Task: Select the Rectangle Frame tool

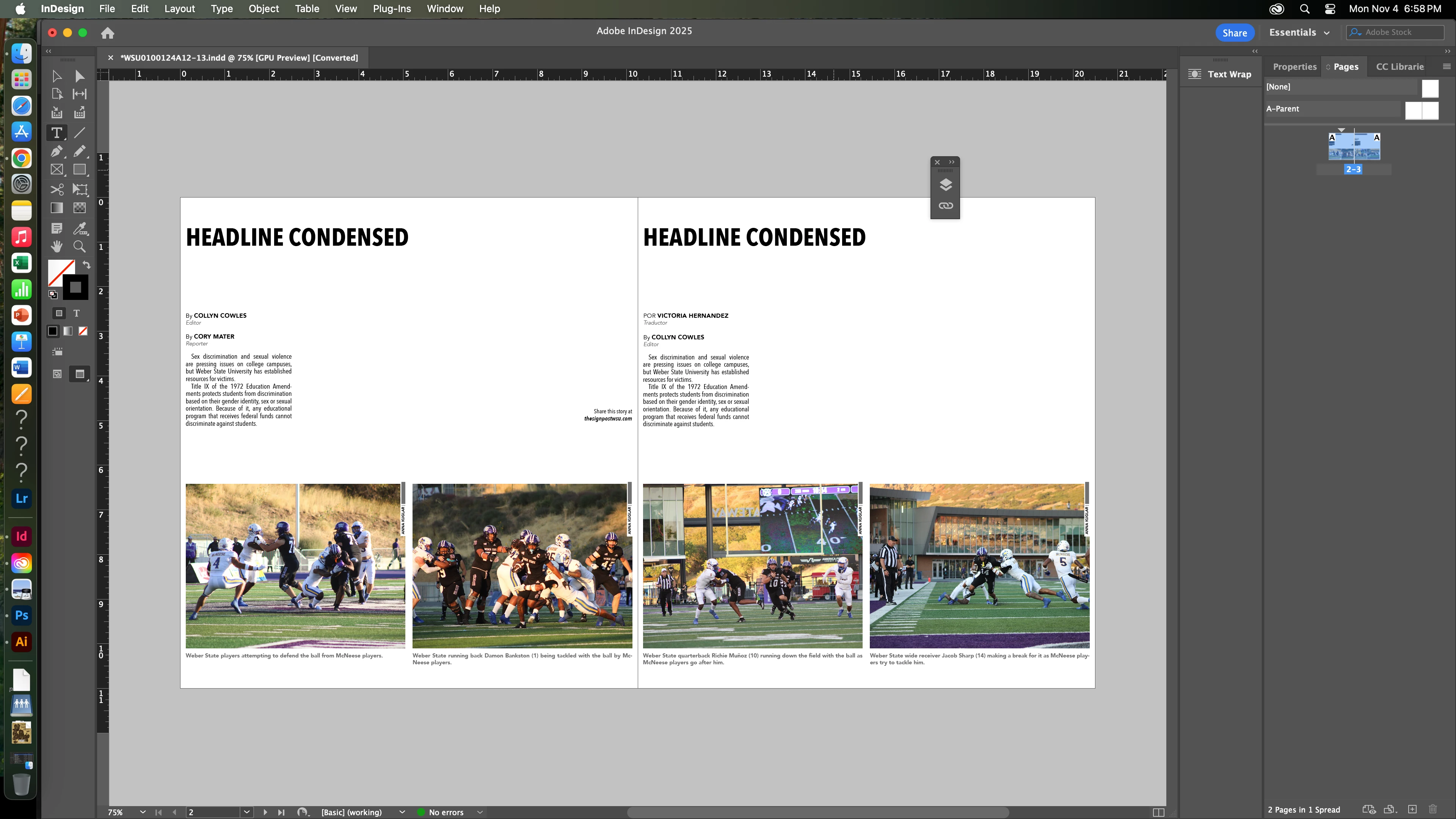Action: tap(56, 169)
